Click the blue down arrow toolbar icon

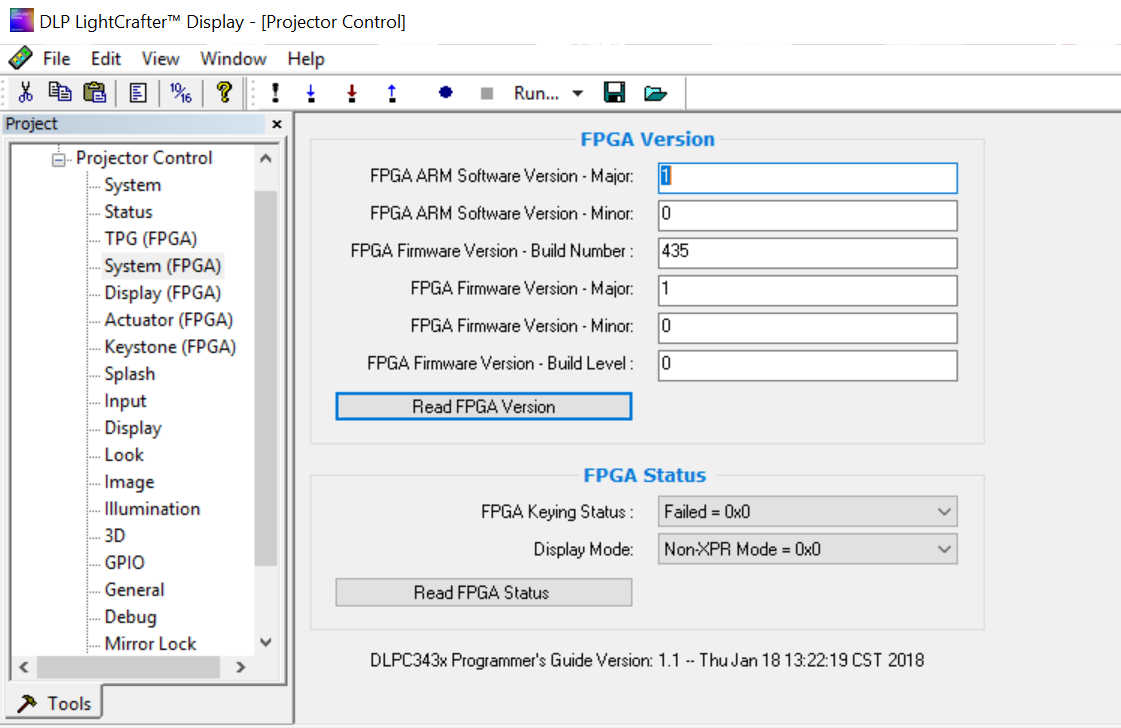point(311,93)
